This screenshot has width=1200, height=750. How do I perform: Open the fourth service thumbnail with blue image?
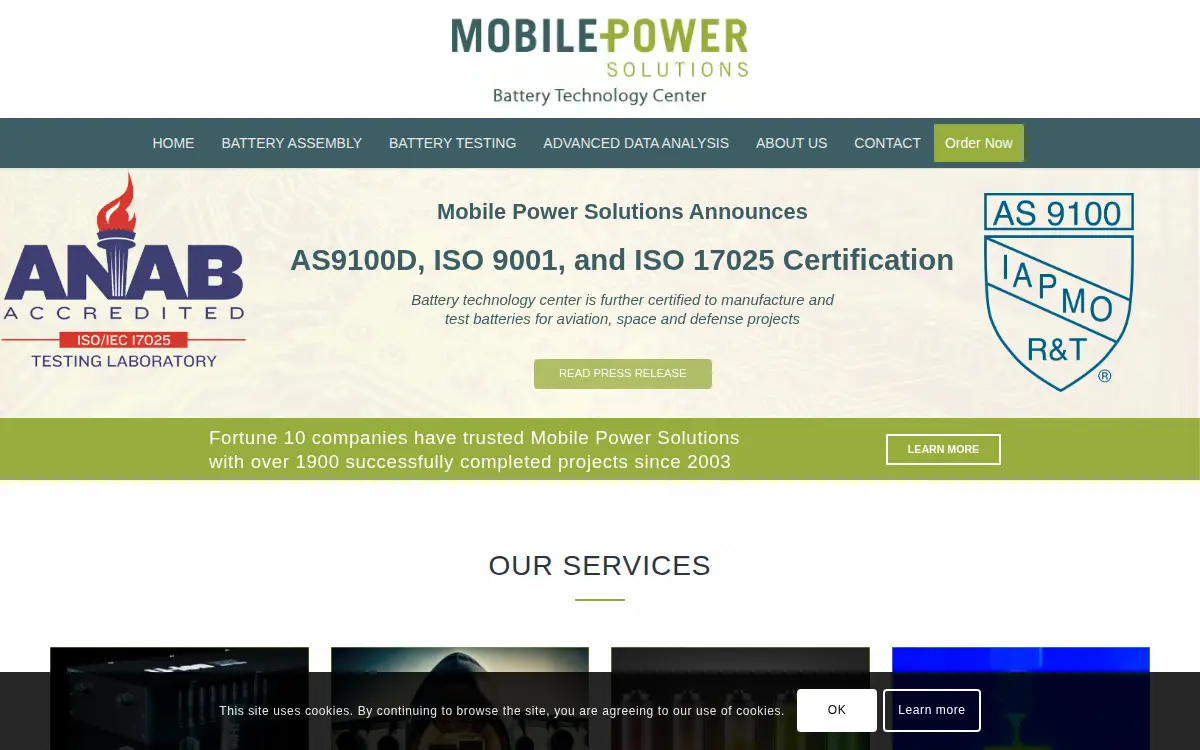[1021, 698]
